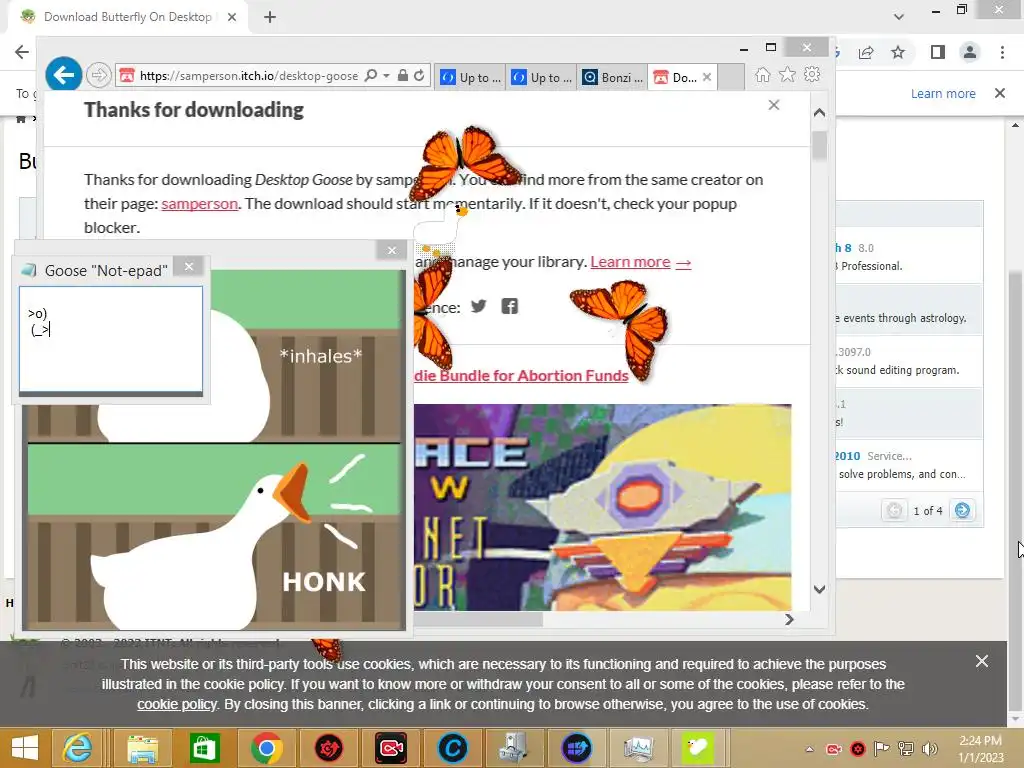Go to IE home page icon
1024x768 pixels.
tap(762, 75)
